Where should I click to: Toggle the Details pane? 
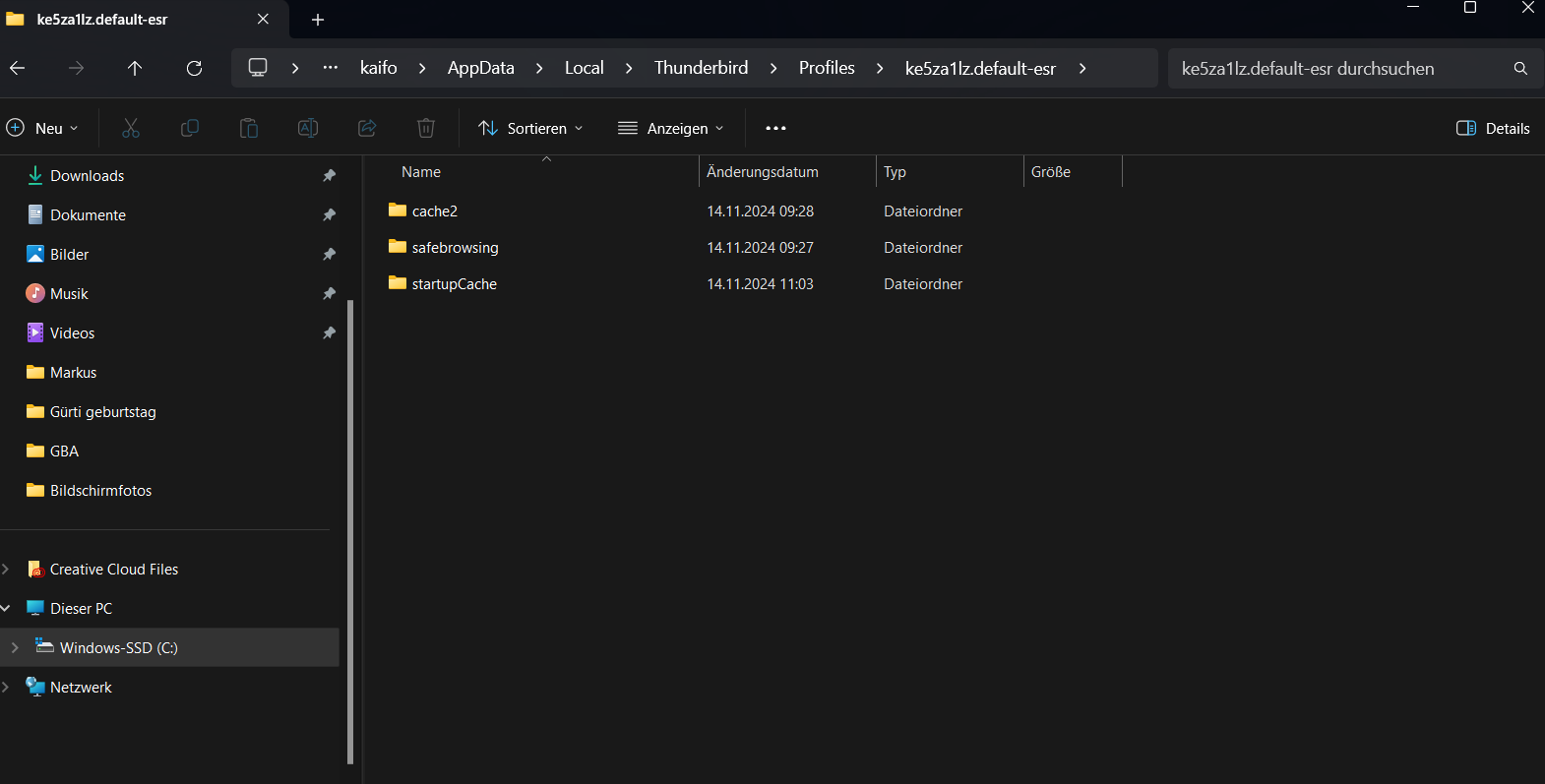pyautogui.click(x=1493, y=128)
